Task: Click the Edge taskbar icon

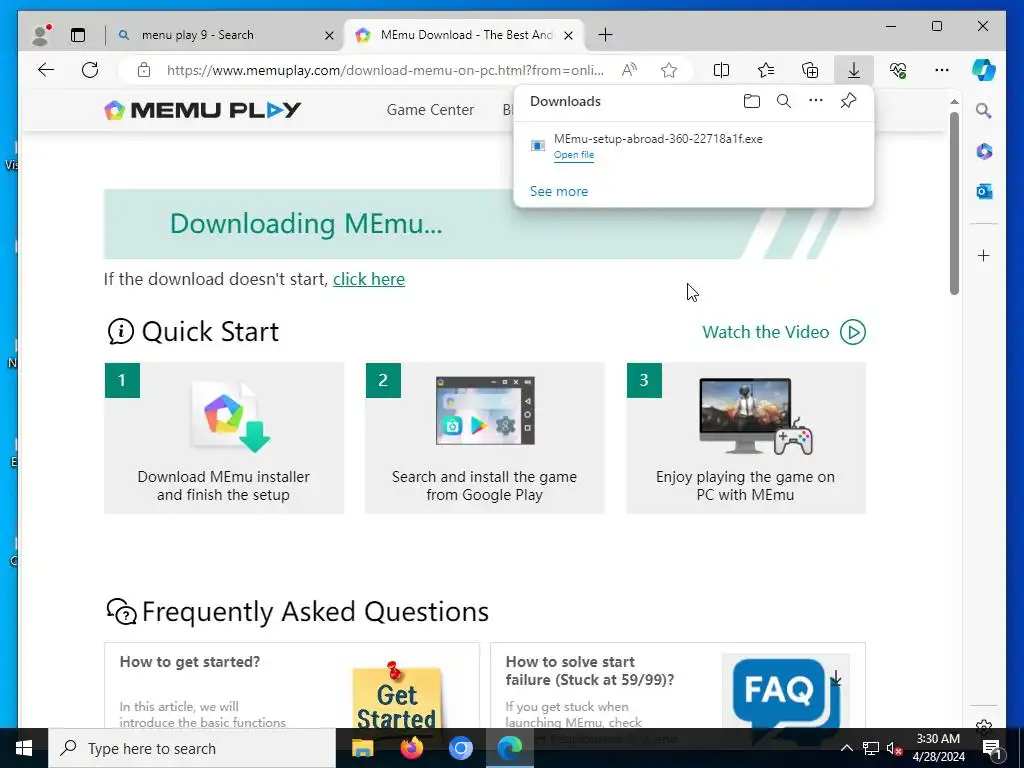Action: click(x=510, y=748)
